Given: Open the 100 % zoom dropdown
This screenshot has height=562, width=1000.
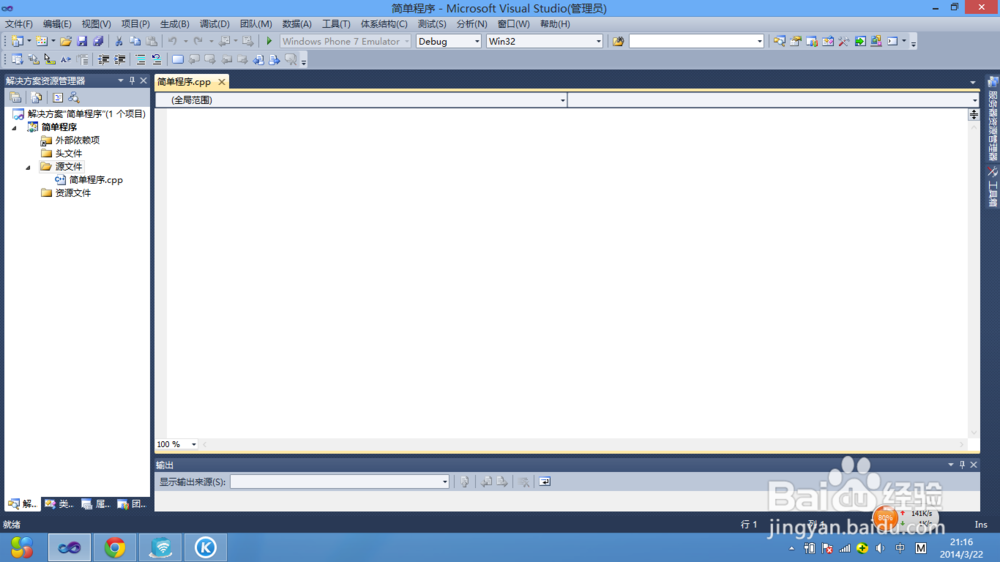Looking at the screenshot, I should pos(194,445).
